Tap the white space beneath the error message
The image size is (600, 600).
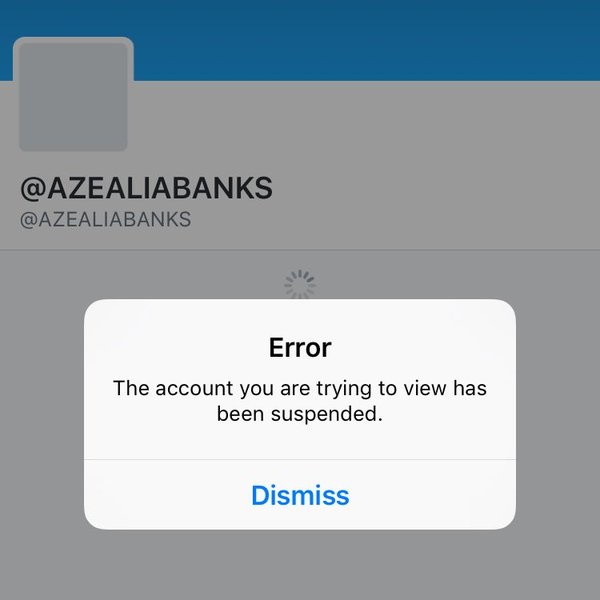pyautogui.click(x=300, y=442)
